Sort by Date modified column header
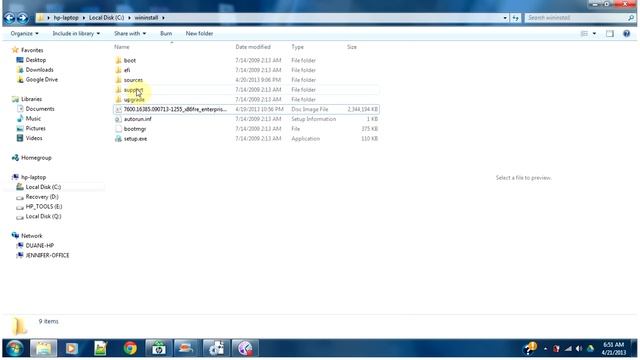 tap(253, 47)
